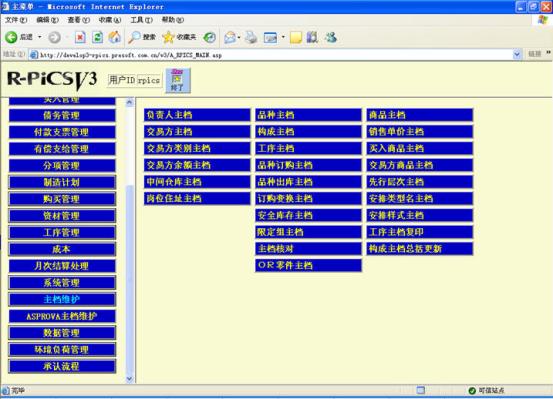Click the trusted sites status icon
The height and width of the screenshot is (399, 553).
coord(472,391)
